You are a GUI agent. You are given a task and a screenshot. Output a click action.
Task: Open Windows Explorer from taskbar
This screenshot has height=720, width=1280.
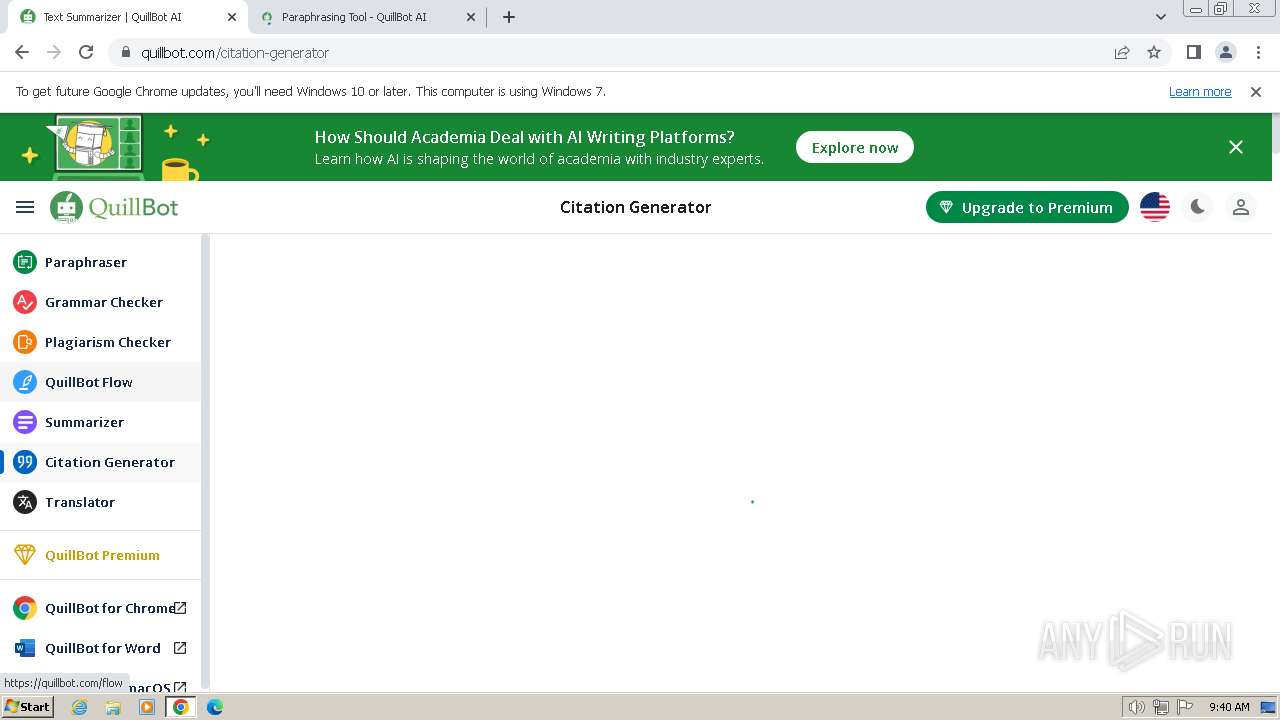(113, 707)
